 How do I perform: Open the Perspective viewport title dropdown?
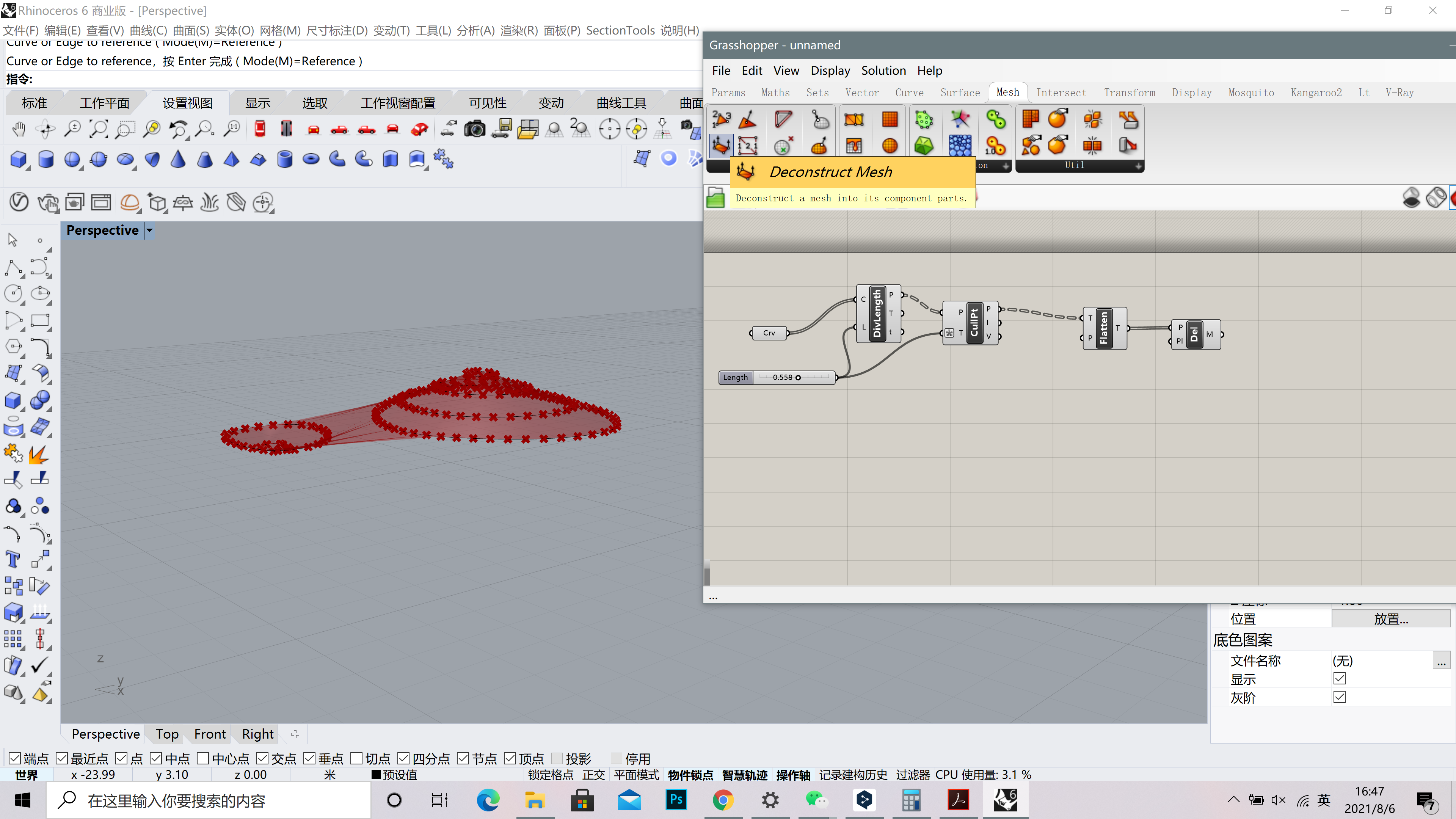(150, 230)
